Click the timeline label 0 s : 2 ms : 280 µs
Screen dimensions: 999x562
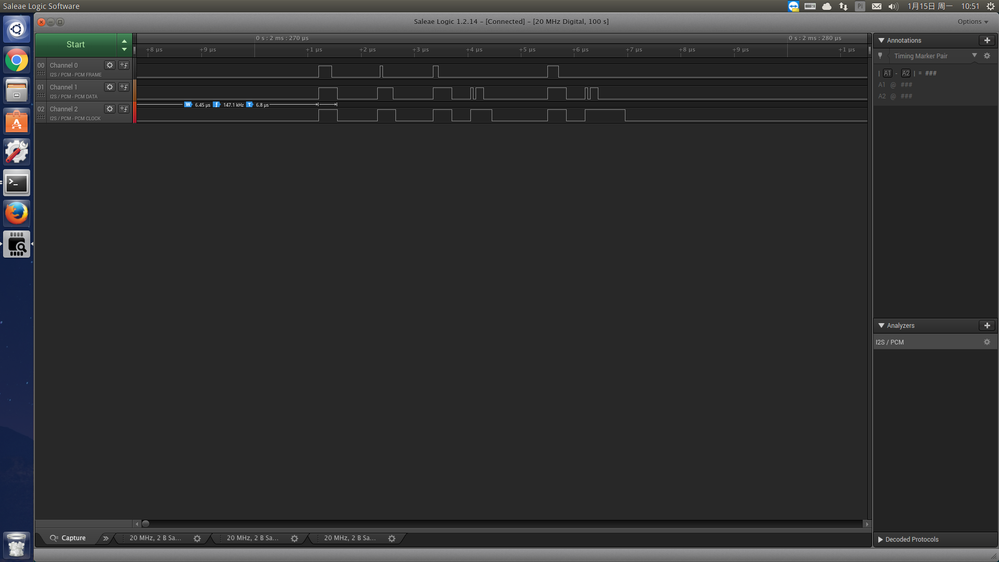[x=815, y=38]
